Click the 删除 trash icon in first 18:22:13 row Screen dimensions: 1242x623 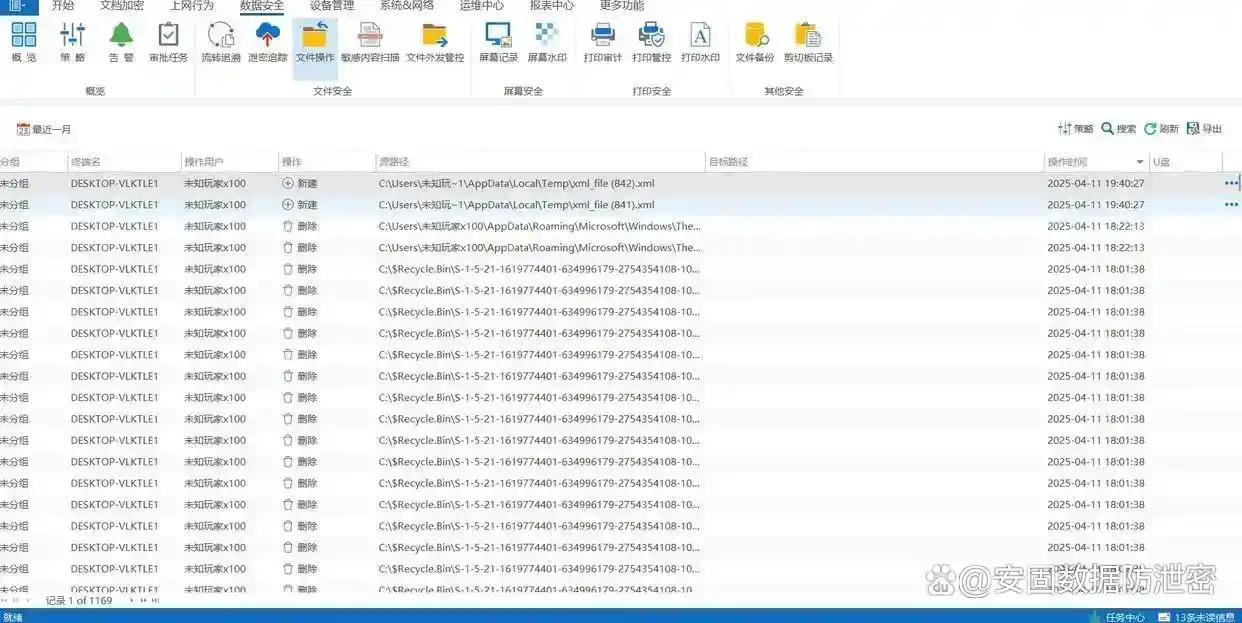click(x=288, y=226)
